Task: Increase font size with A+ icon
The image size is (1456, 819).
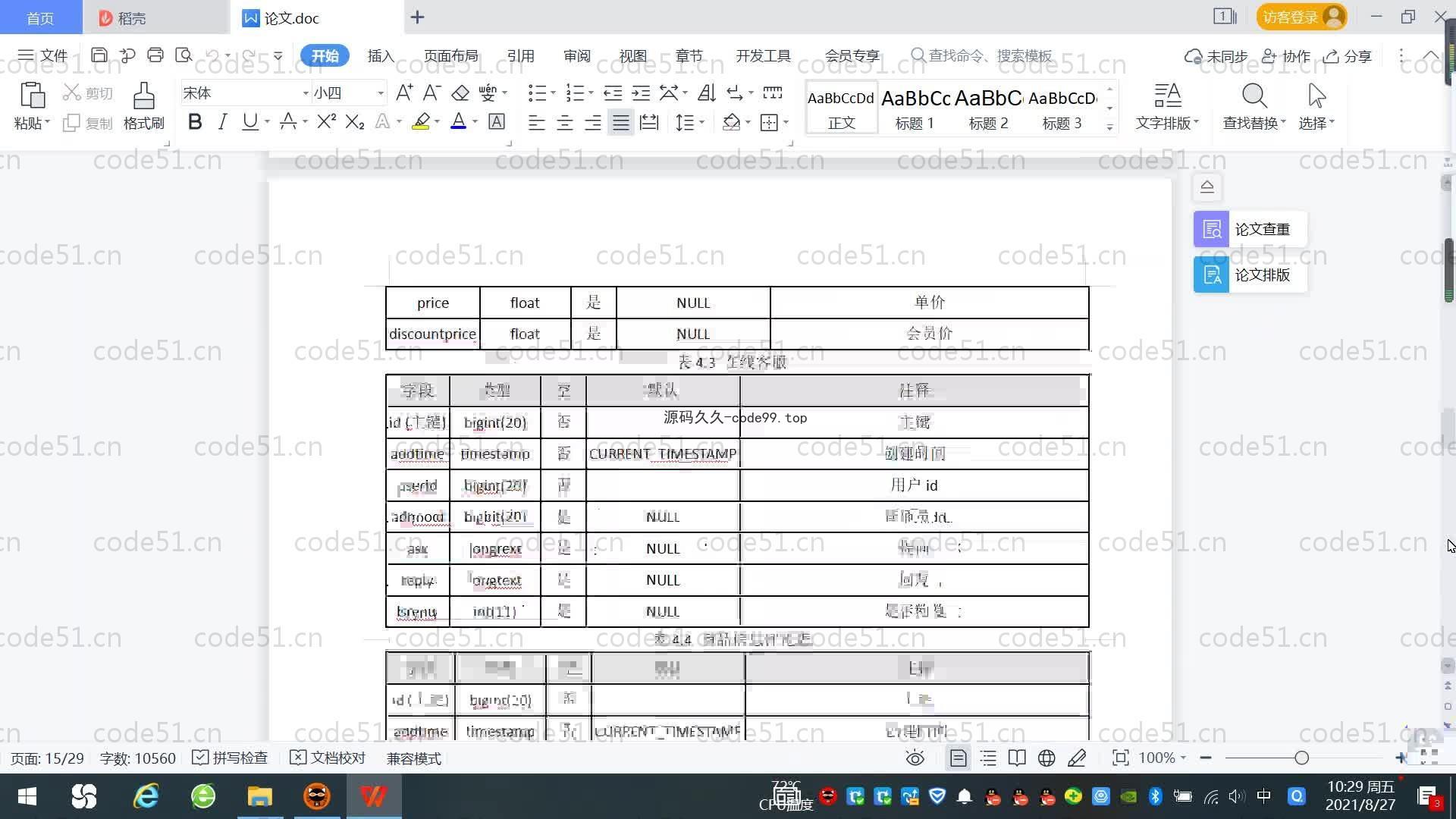Action: (x=404, y=93)
